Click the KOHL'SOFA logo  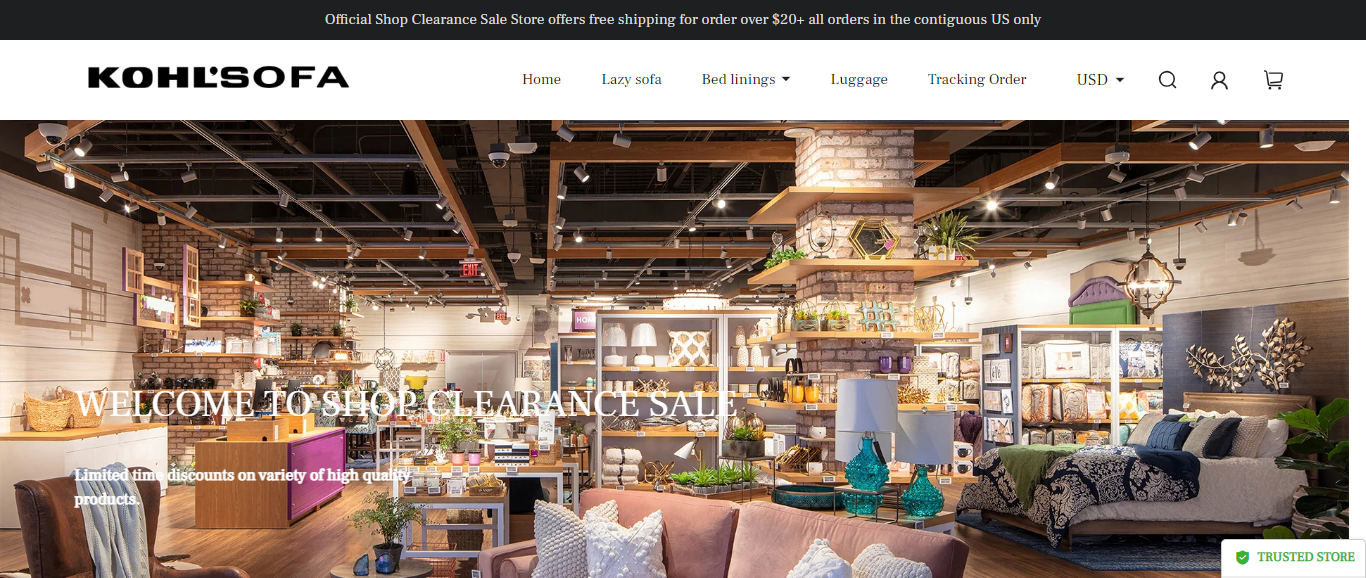(x=218, y=78)
